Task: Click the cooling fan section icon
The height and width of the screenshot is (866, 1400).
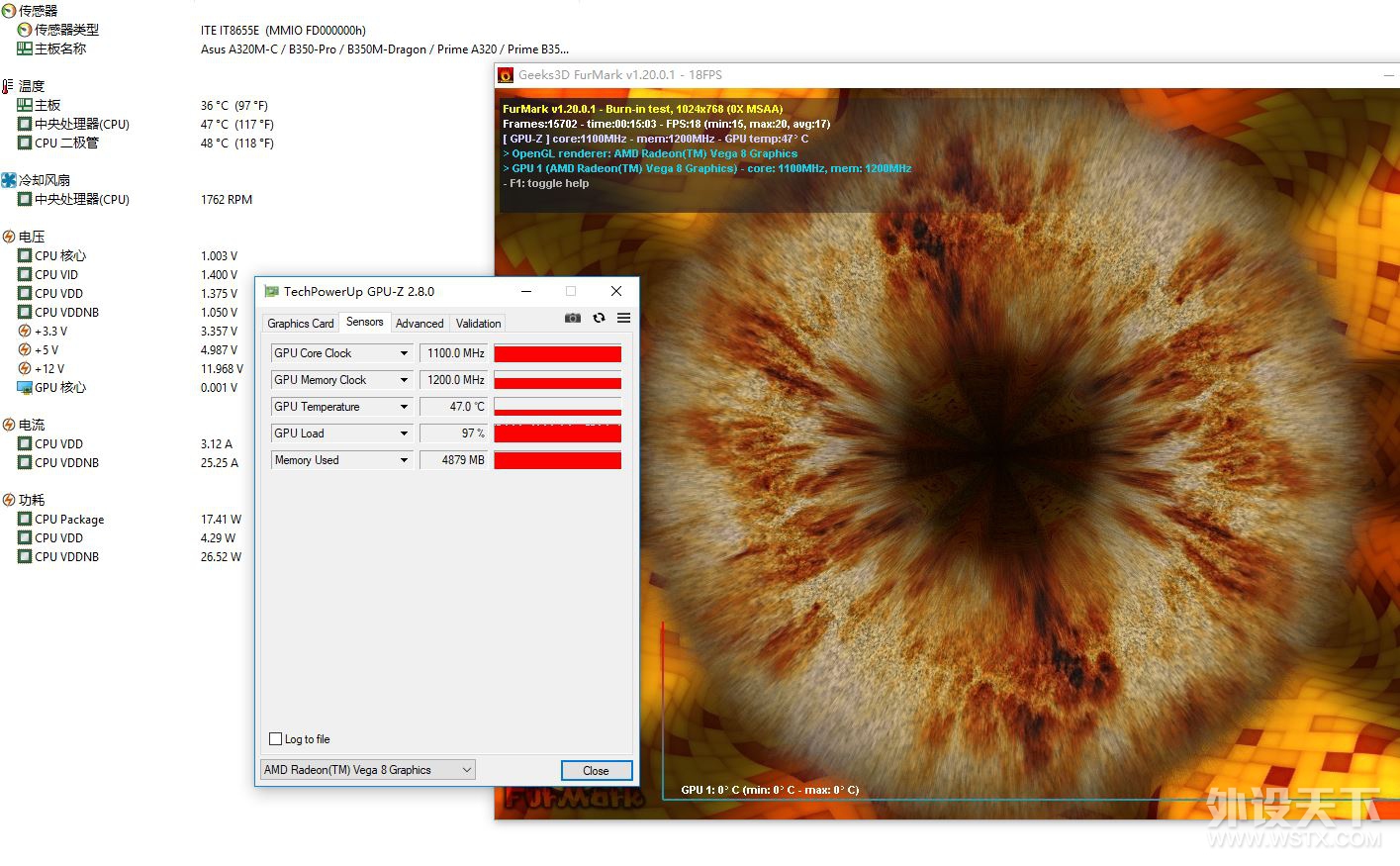Action: (x=9, y=180)
